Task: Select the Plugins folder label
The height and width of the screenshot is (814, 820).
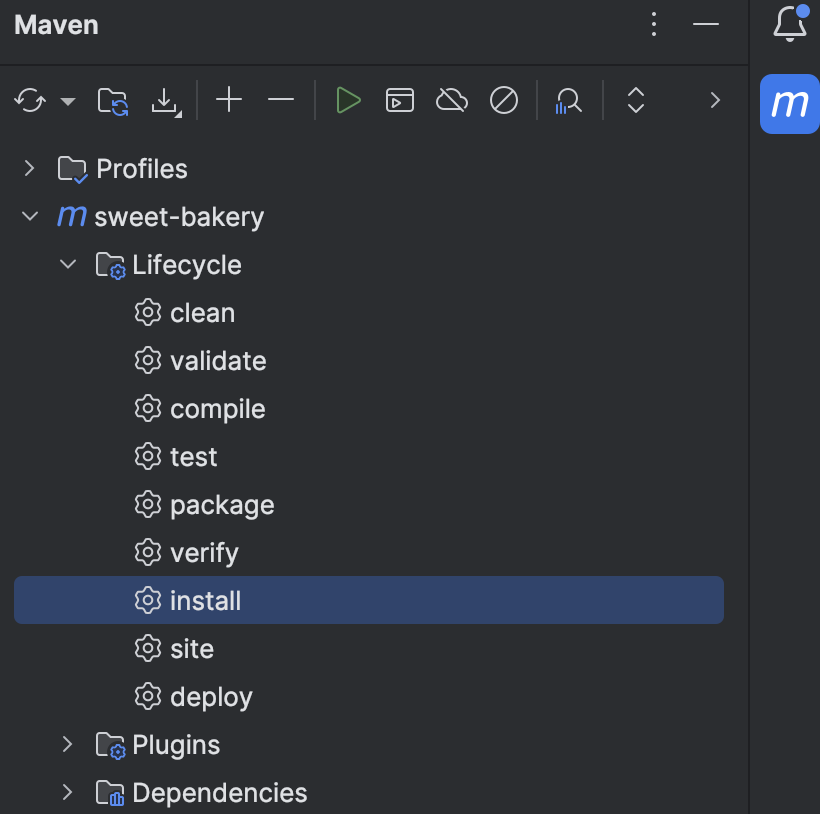Action: 176,745
